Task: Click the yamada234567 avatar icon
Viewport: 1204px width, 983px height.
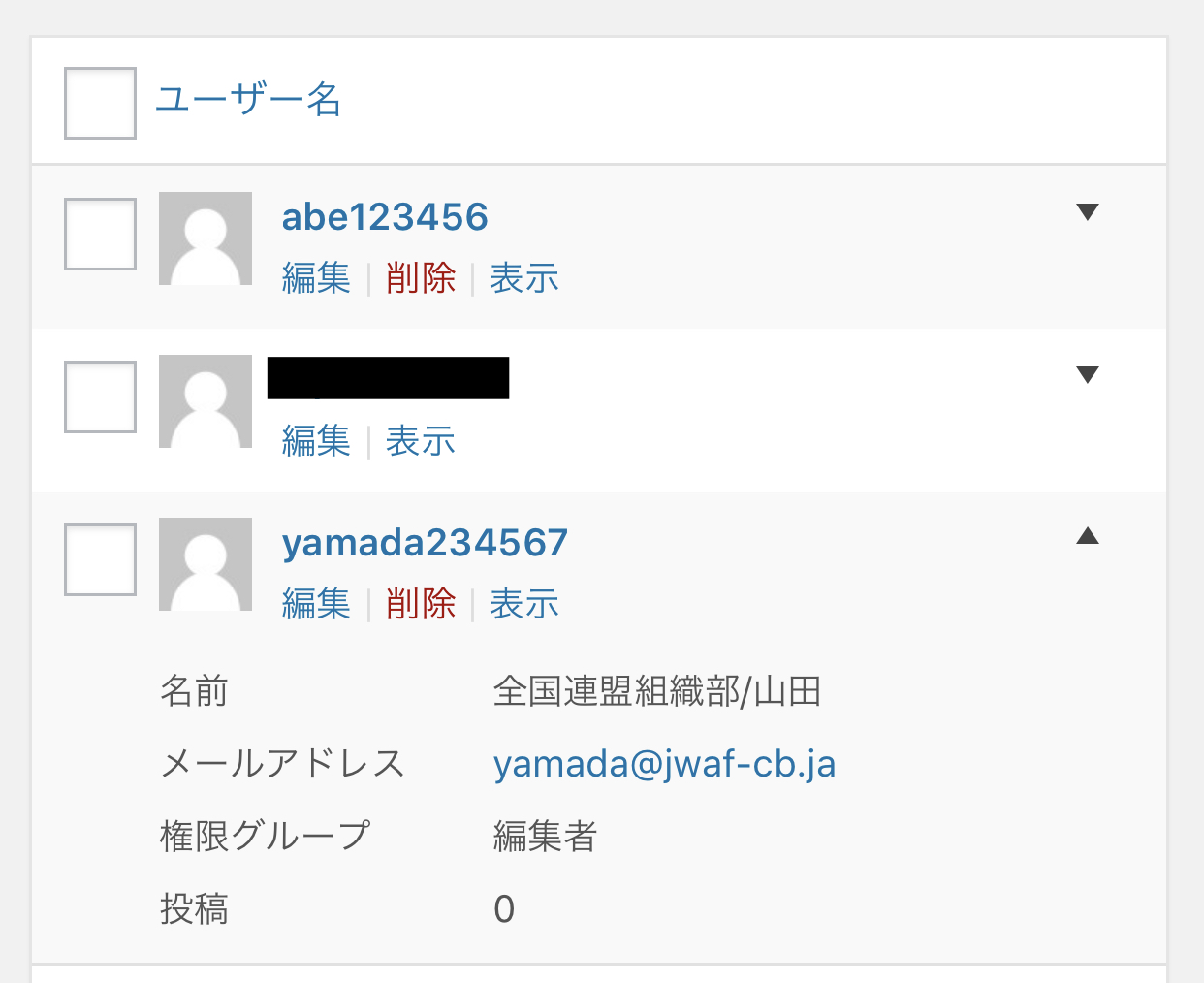Action: point(206,564)
